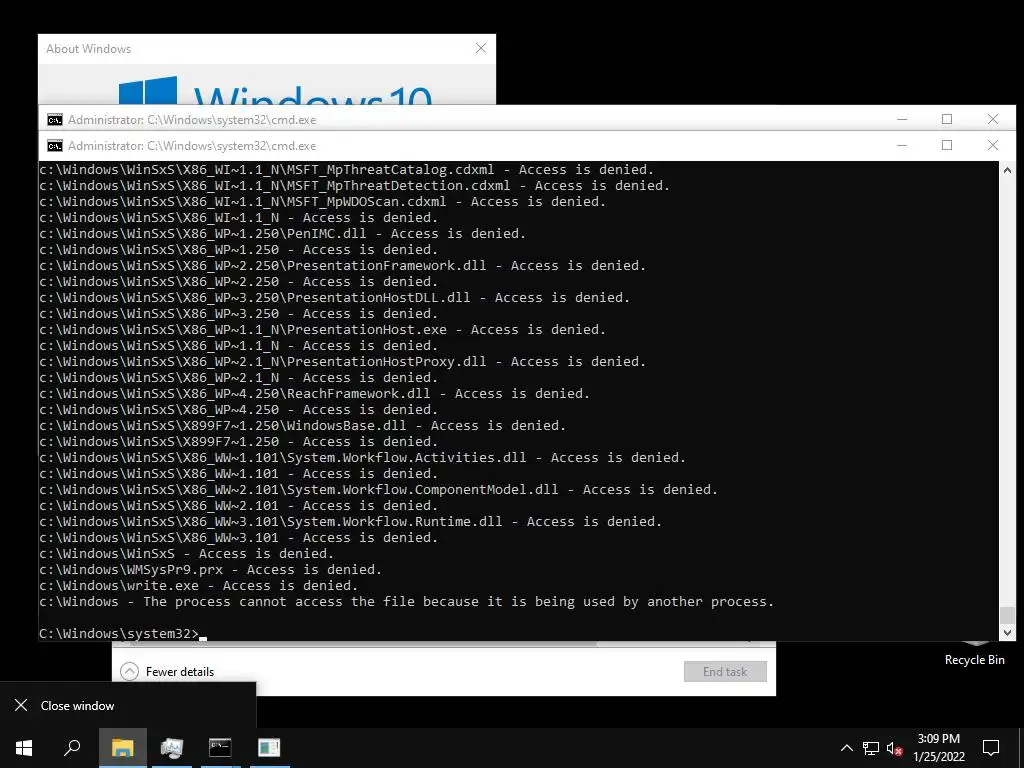The height and width of the screenshot is (768, 1024).
Task: Click the c:\Windows\WinSxS access denied line
Action: [187, 554]
